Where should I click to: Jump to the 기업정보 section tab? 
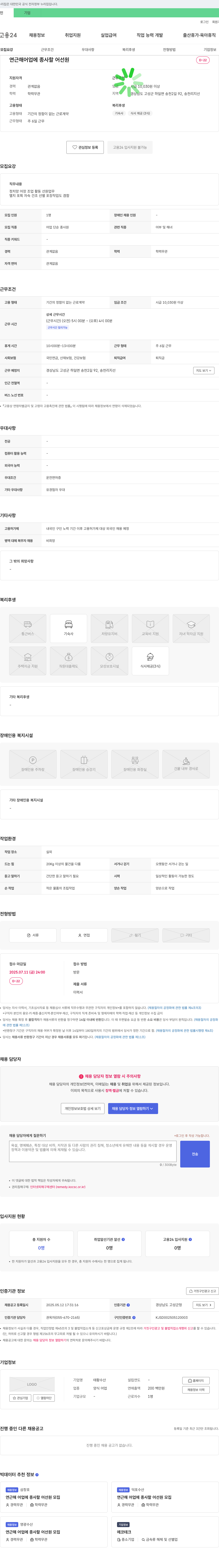coord(210,49)
